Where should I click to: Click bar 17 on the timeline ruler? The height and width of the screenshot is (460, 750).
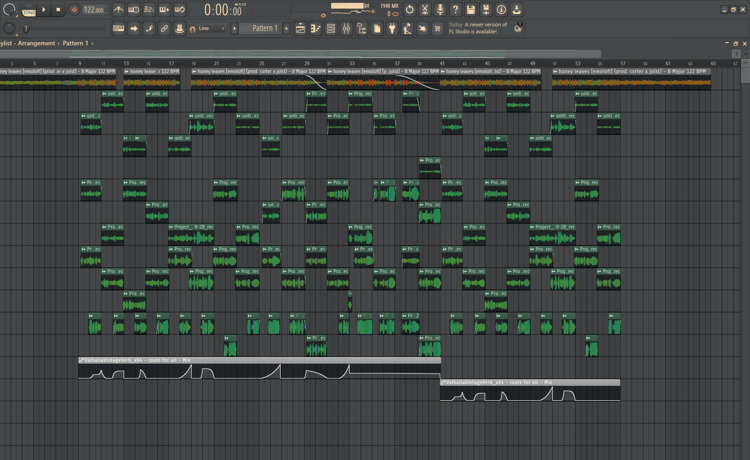[171, 63]
